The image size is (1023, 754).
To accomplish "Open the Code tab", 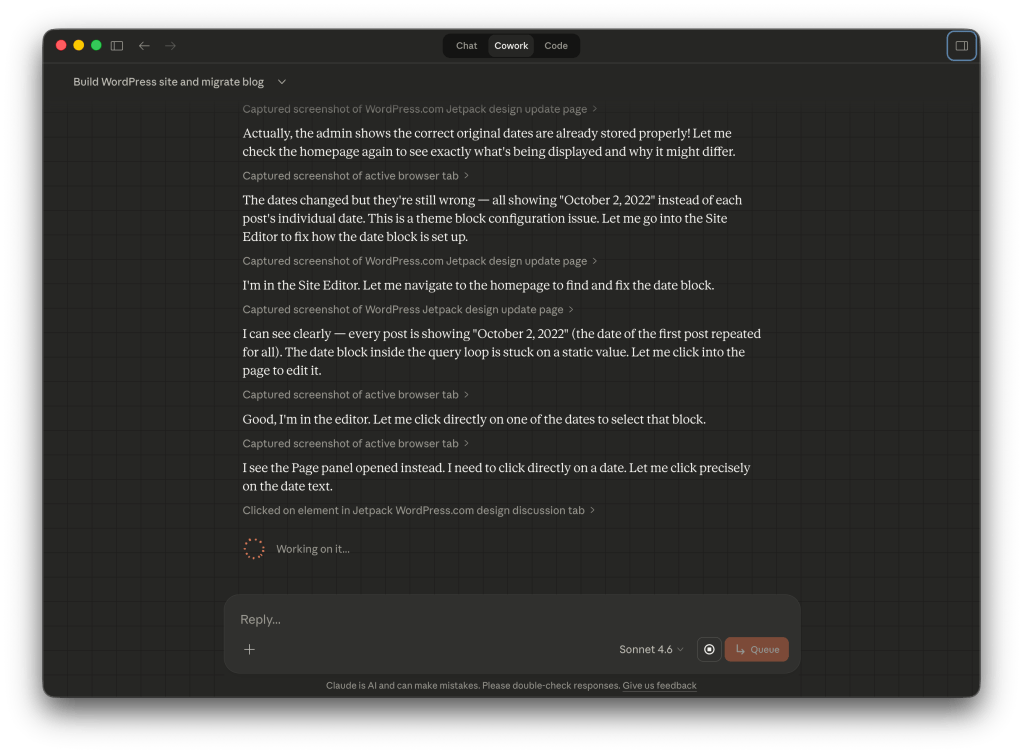I will click(x=556, y=46).
